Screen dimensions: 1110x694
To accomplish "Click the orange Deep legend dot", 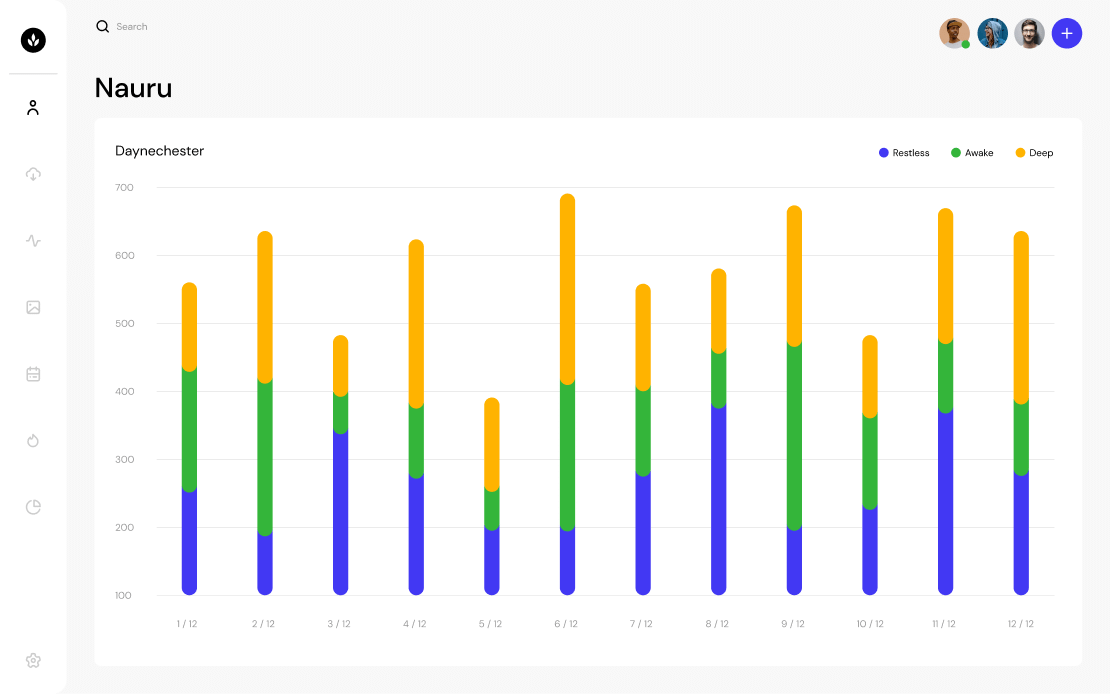I will pyautogui.click(x=1020, y=153).
